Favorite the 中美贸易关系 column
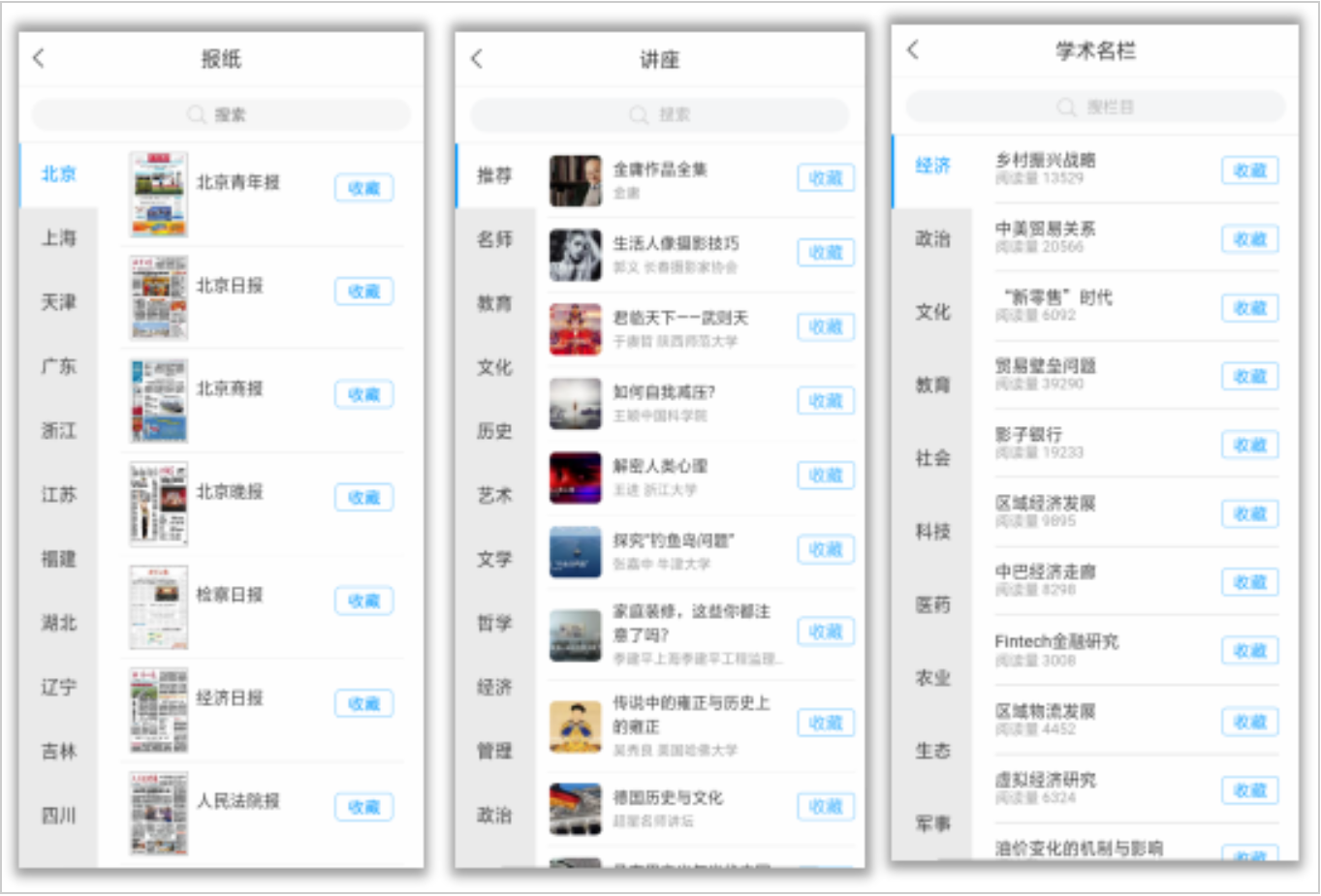1321x896 pixels. click(1249, 239)
